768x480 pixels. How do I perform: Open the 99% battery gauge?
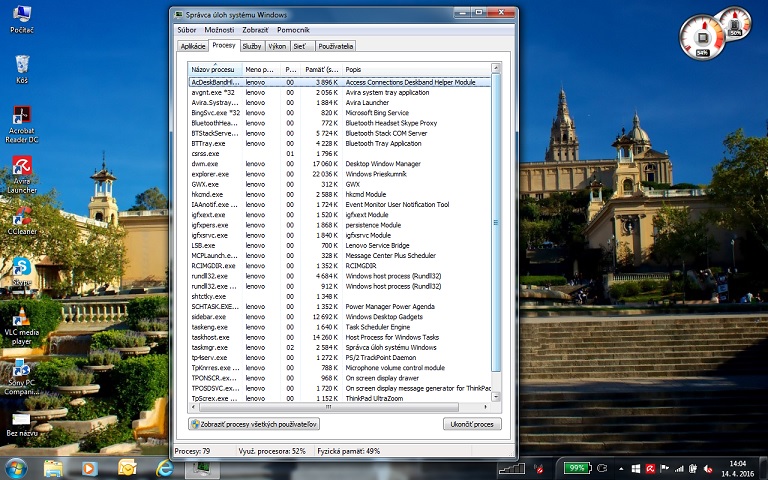[x=577, y=468]
